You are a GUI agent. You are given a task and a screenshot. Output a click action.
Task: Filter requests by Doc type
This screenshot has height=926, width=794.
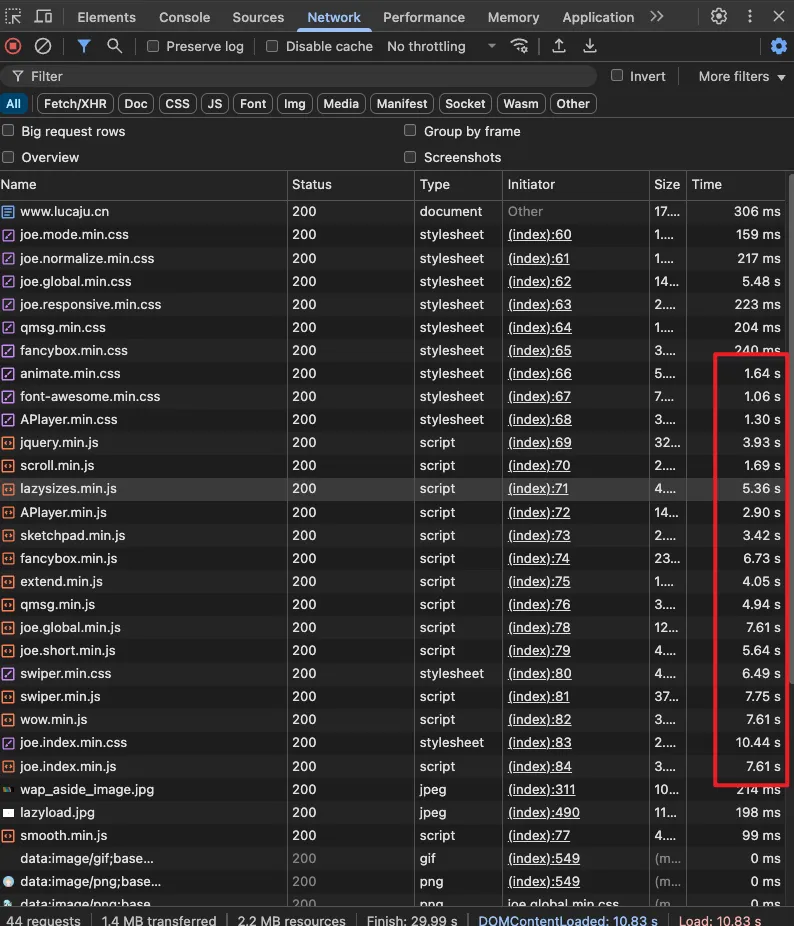pyautogui.click(x=136, y=104)
